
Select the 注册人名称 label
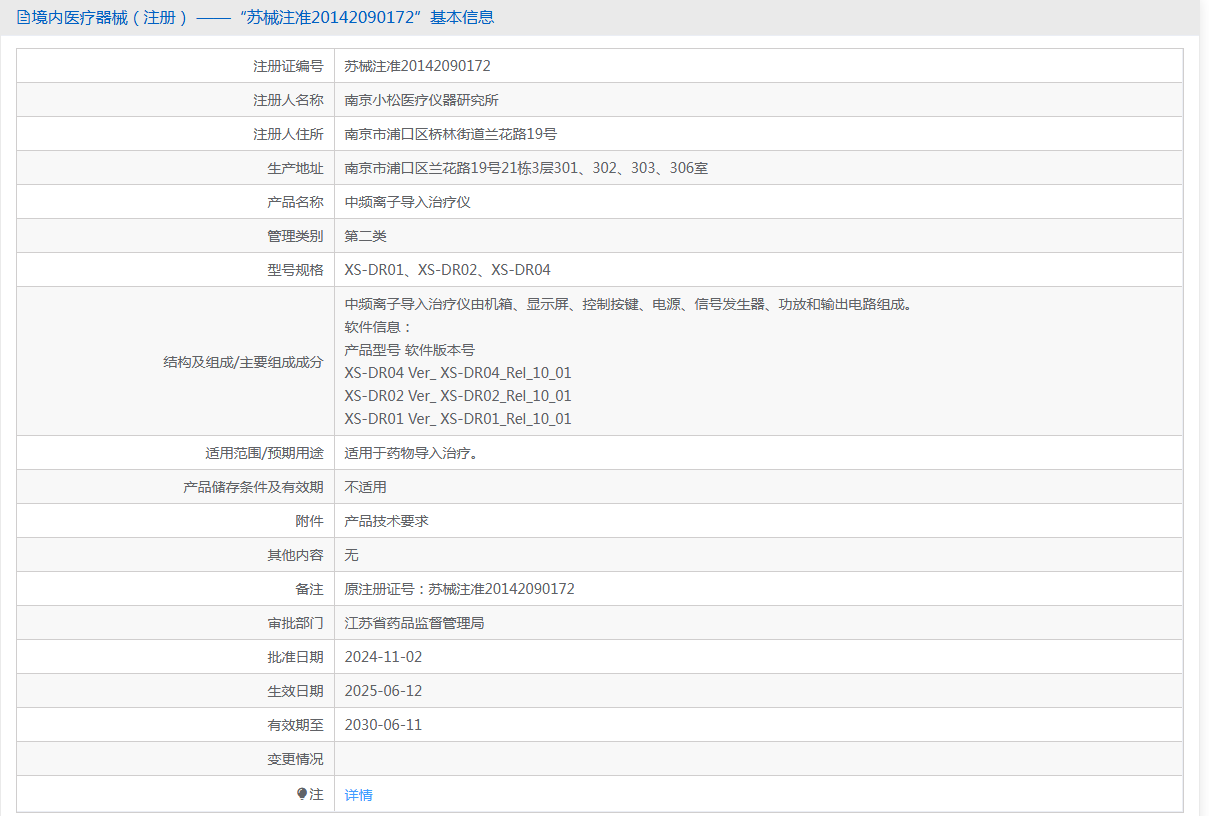pos(288,100)
